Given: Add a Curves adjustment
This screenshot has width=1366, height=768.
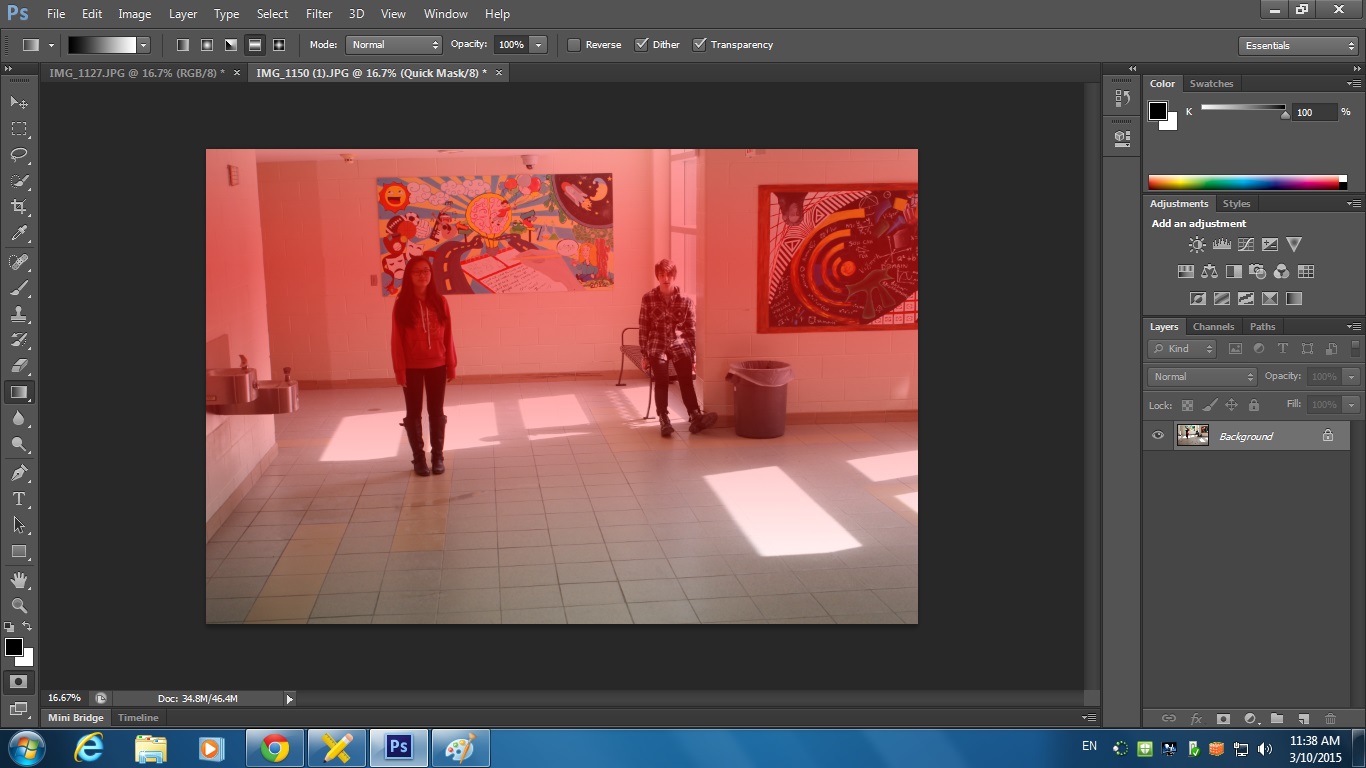Looking at the screenshot, I should point(1245,244).
